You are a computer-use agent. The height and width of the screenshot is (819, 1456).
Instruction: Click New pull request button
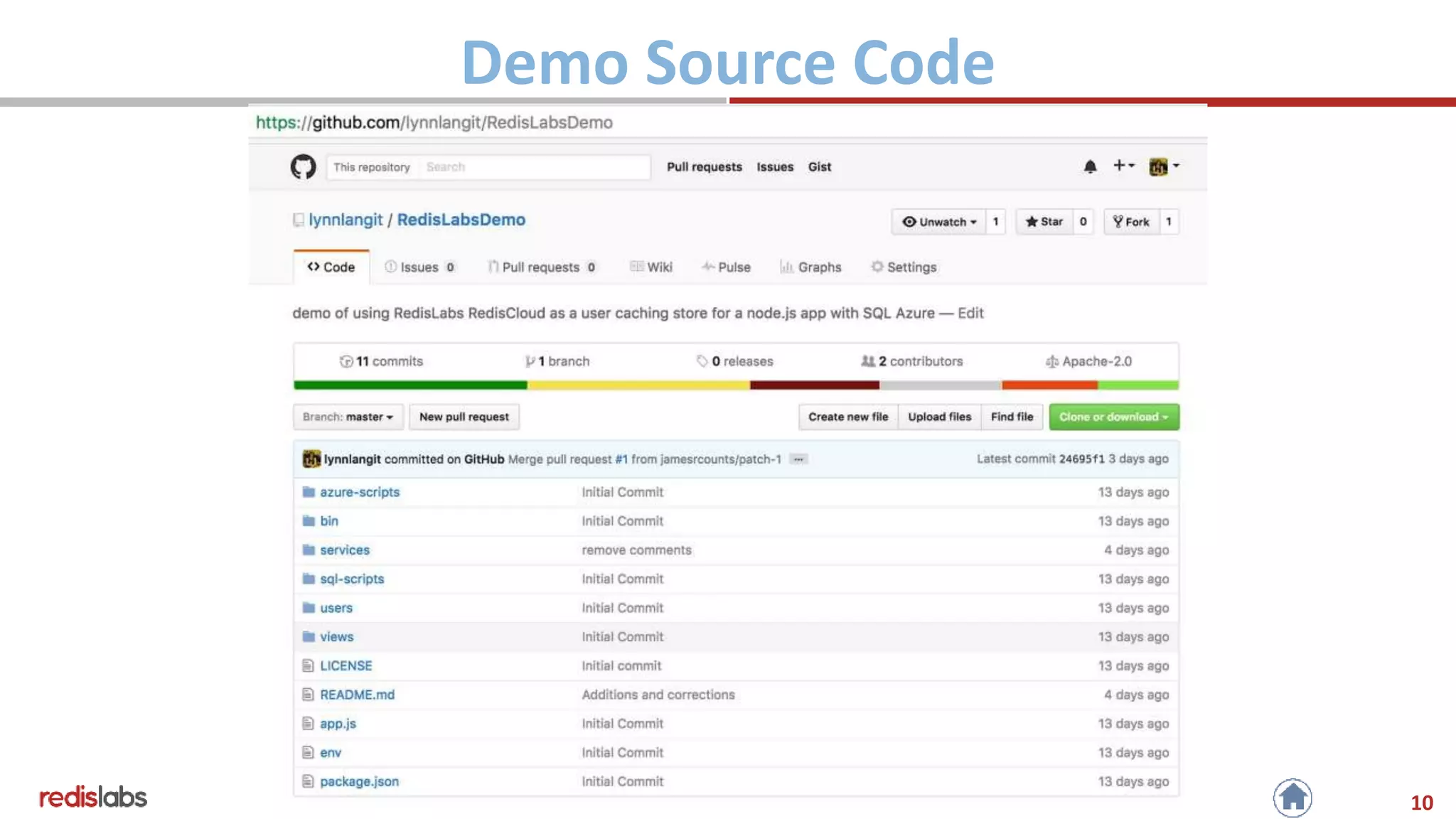coord(464,417)
